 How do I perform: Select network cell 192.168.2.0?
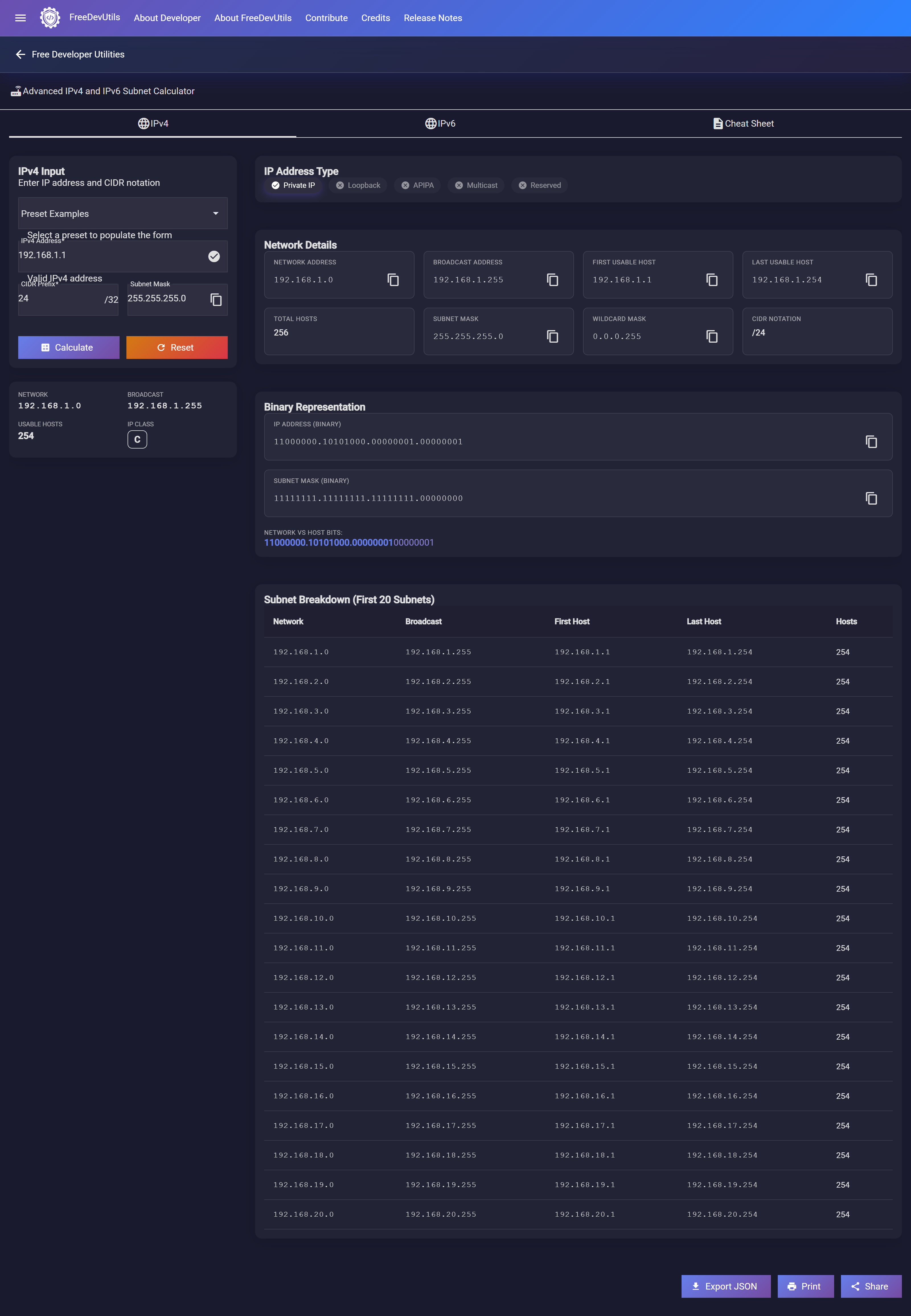[x=301, y=681]
